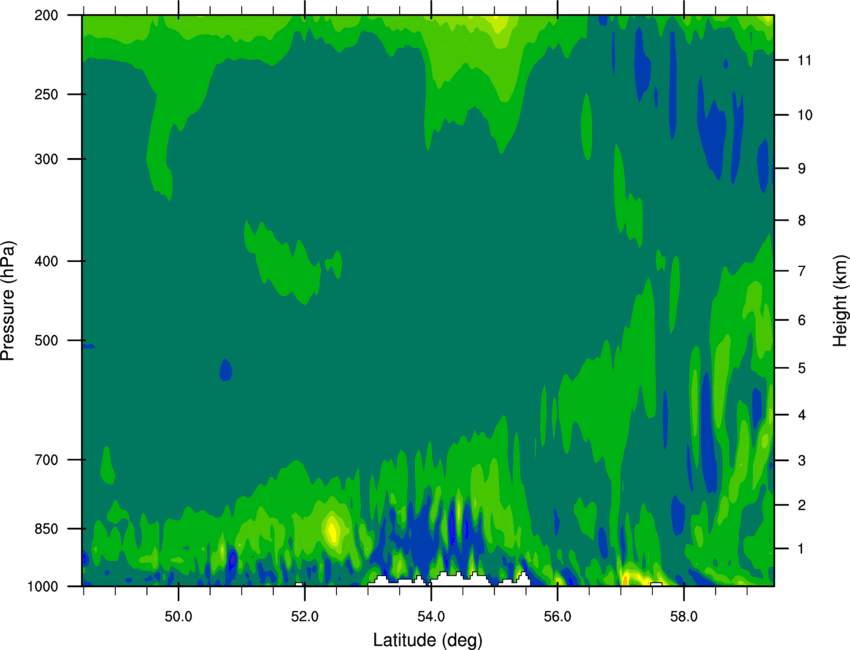This screenshot has width=850, height=650.
Task: Click the 'Height (km)' axis title
Action: (840, 300)
